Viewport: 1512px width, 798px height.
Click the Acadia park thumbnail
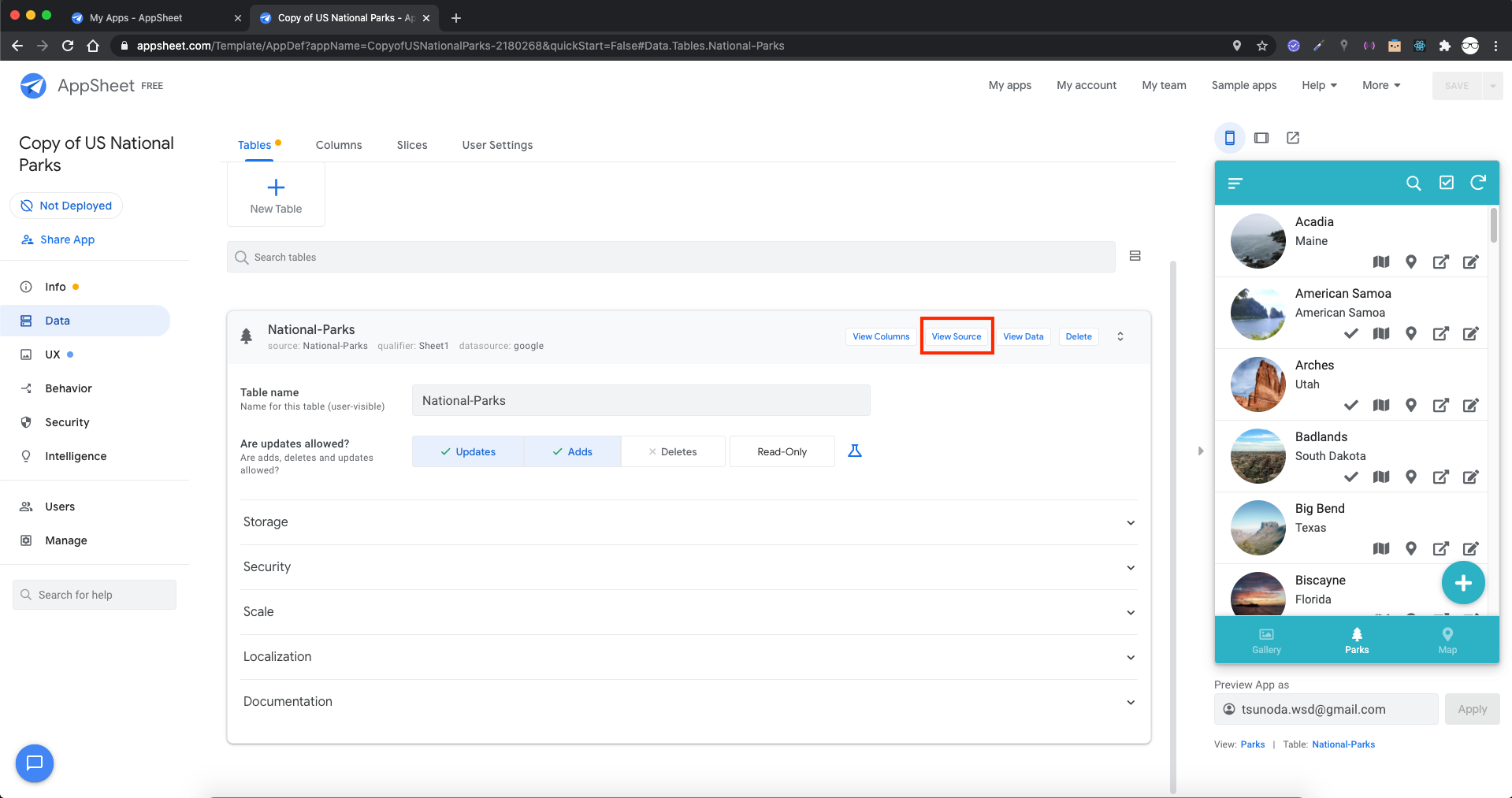coord(1258,241)
